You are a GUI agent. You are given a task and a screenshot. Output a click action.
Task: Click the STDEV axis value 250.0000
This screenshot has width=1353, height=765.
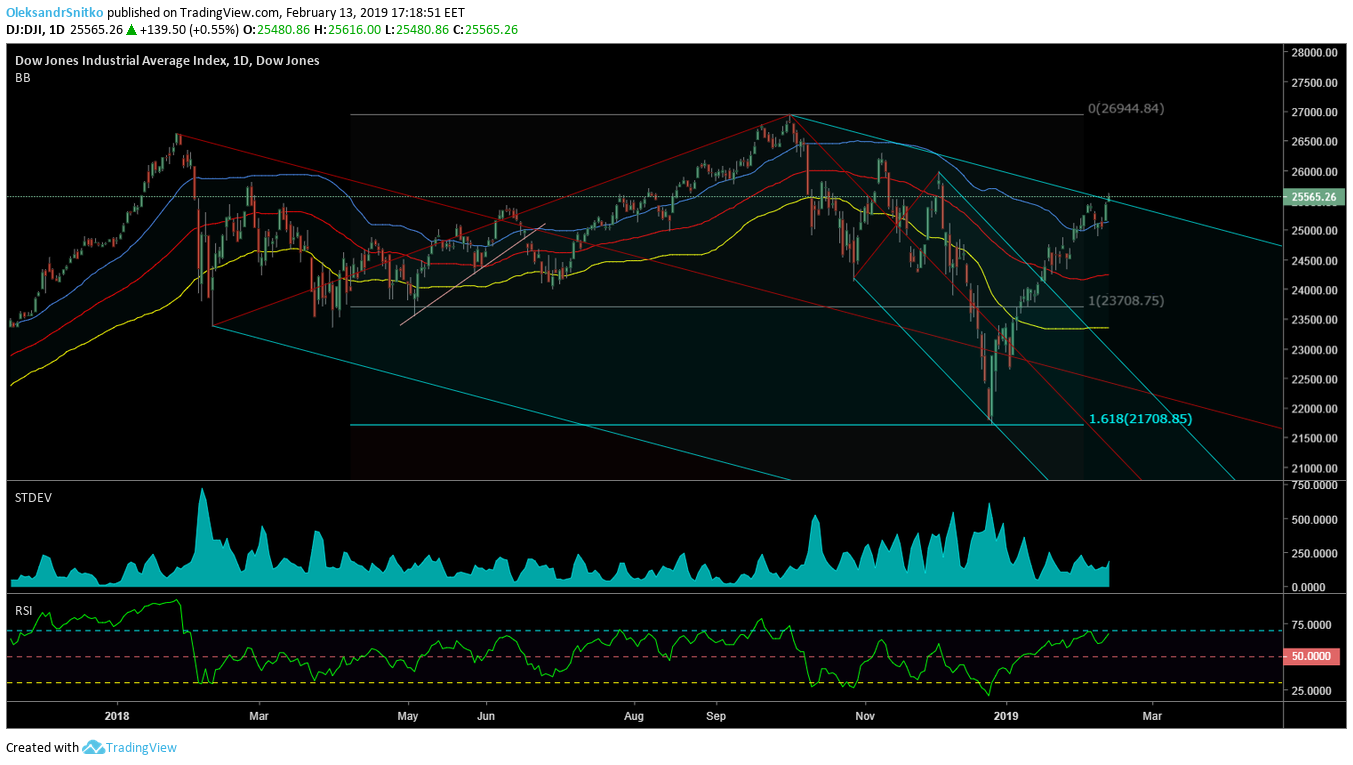(1314, 554)
